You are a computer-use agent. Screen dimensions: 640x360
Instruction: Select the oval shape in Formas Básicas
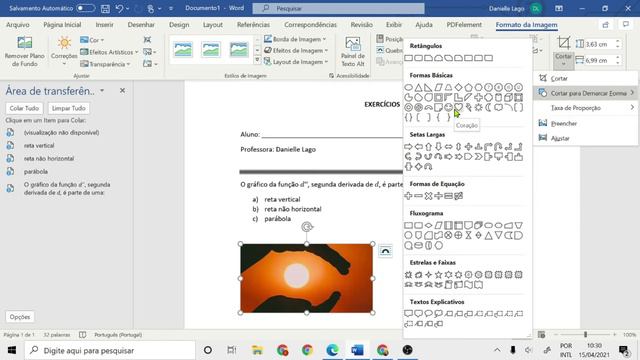point(409,87)
